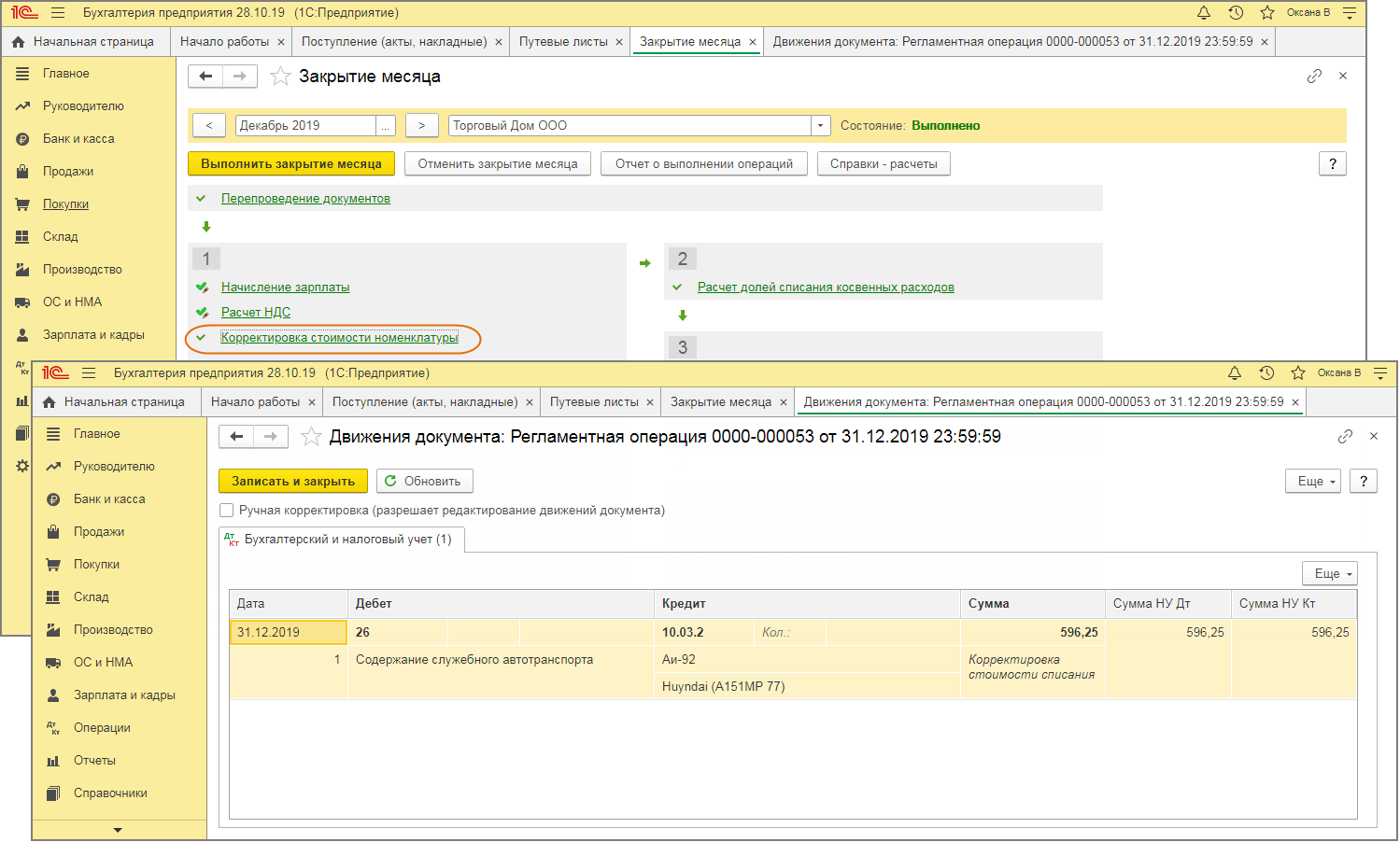This screenshot has height=842, width=1400.
Task: Click Выполнить закрытие месяца button
Action: point(291,164)
